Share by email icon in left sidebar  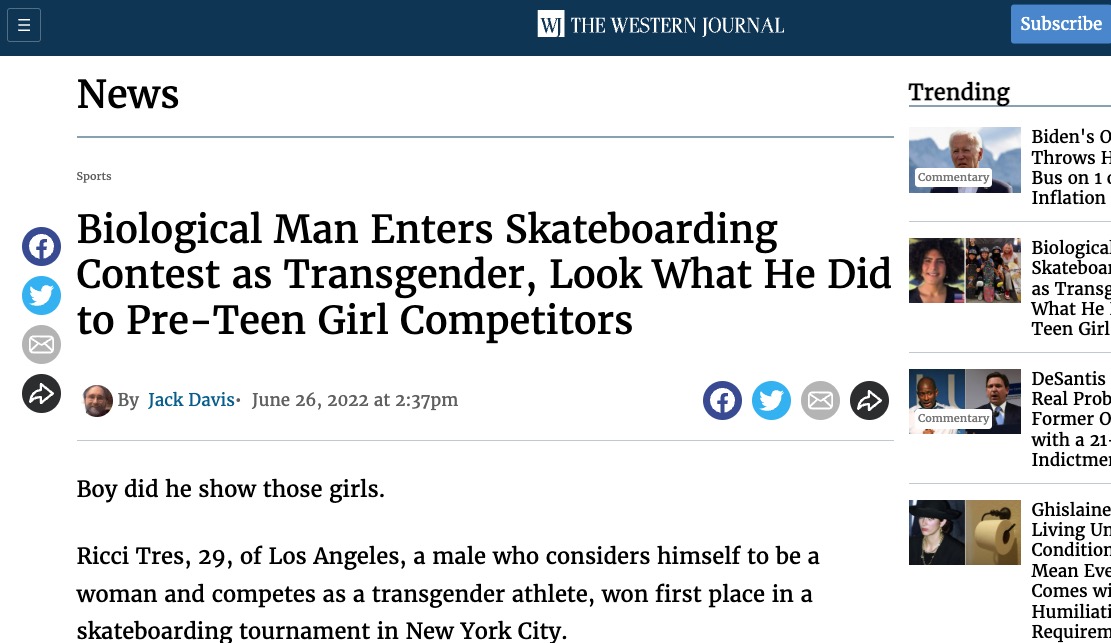click(x=41, y=345)
